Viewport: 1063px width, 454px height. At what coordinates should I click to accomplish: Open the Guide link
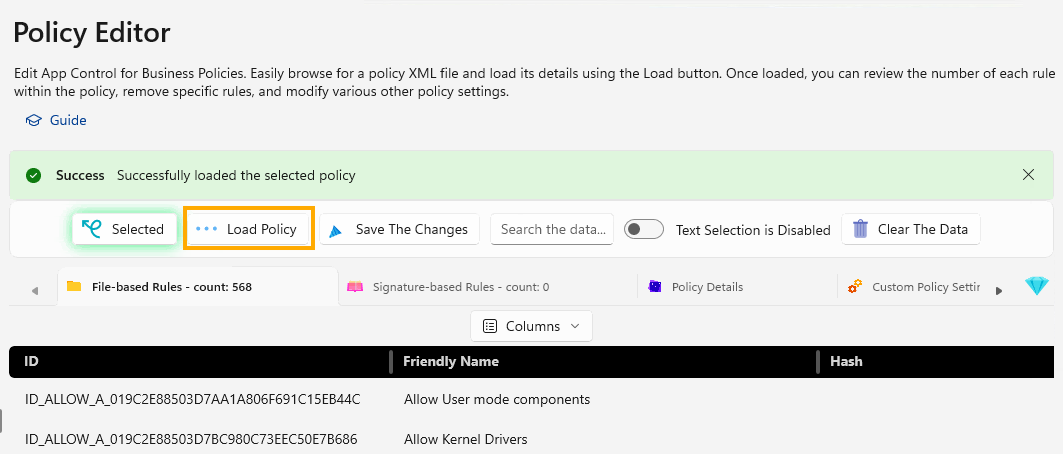point(56,121)
